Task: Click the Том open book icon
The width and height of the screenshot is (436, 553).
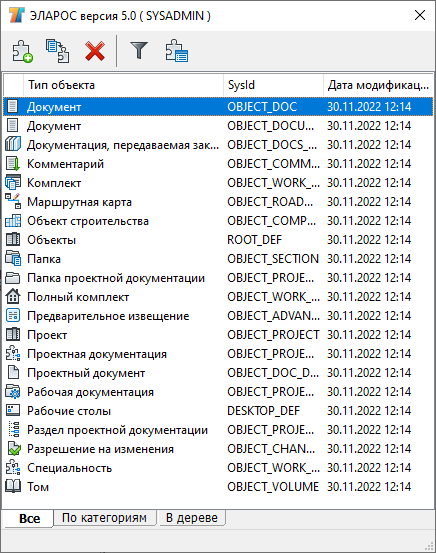Action: [13, 487]
